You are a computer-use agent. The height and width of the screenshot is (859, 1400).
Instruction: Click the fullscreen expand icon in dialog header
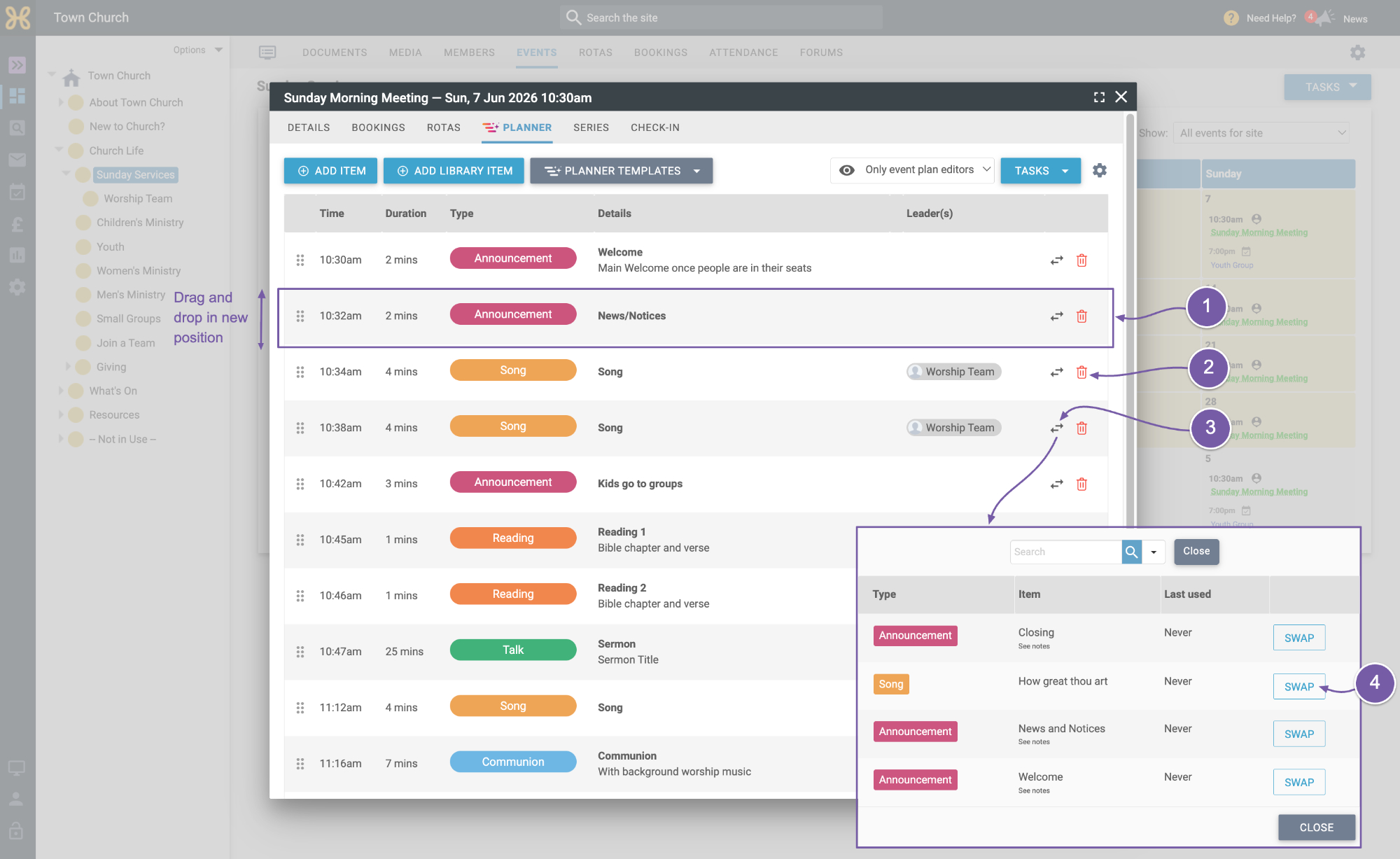[x=1099, y=97]
